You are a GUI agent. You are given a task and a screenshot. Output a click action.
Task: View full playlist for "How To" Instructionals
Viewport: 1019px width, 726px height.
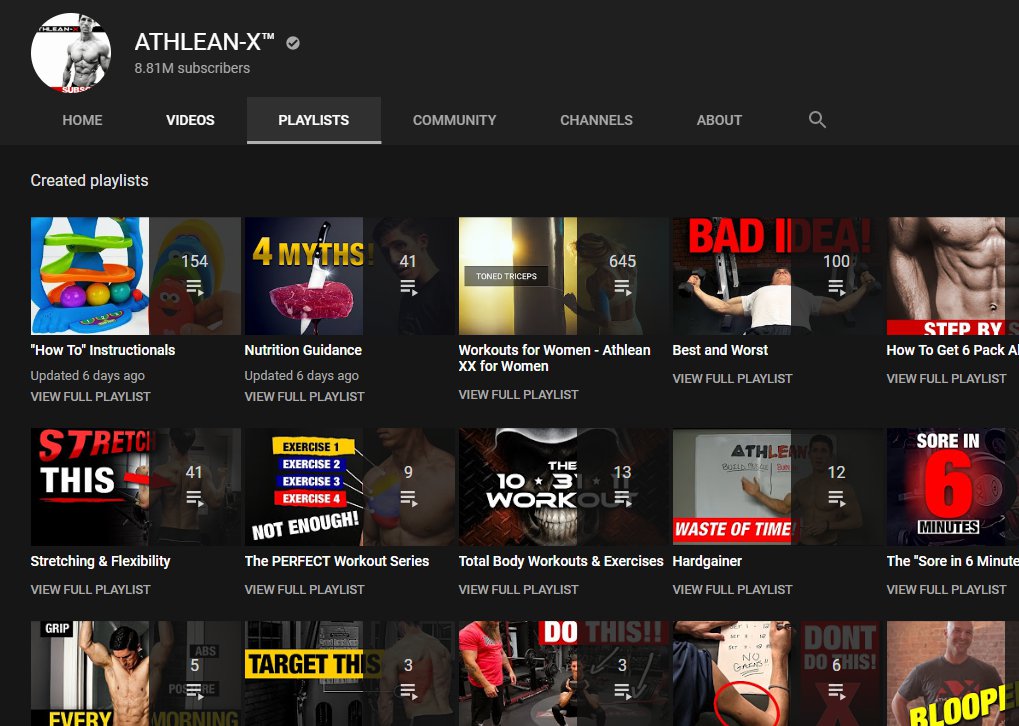tap(90, 396)
